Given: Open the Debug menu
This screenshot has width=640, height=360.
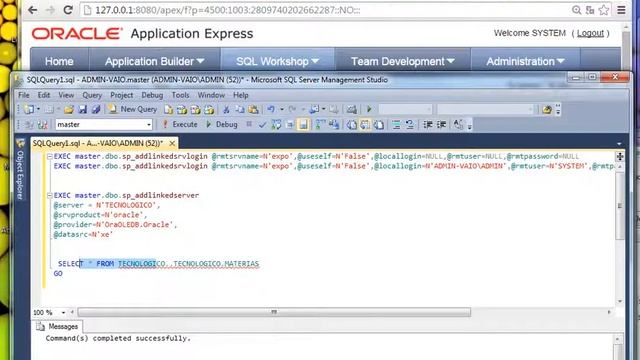Looking at the screenshot, I should pos(152,95).
